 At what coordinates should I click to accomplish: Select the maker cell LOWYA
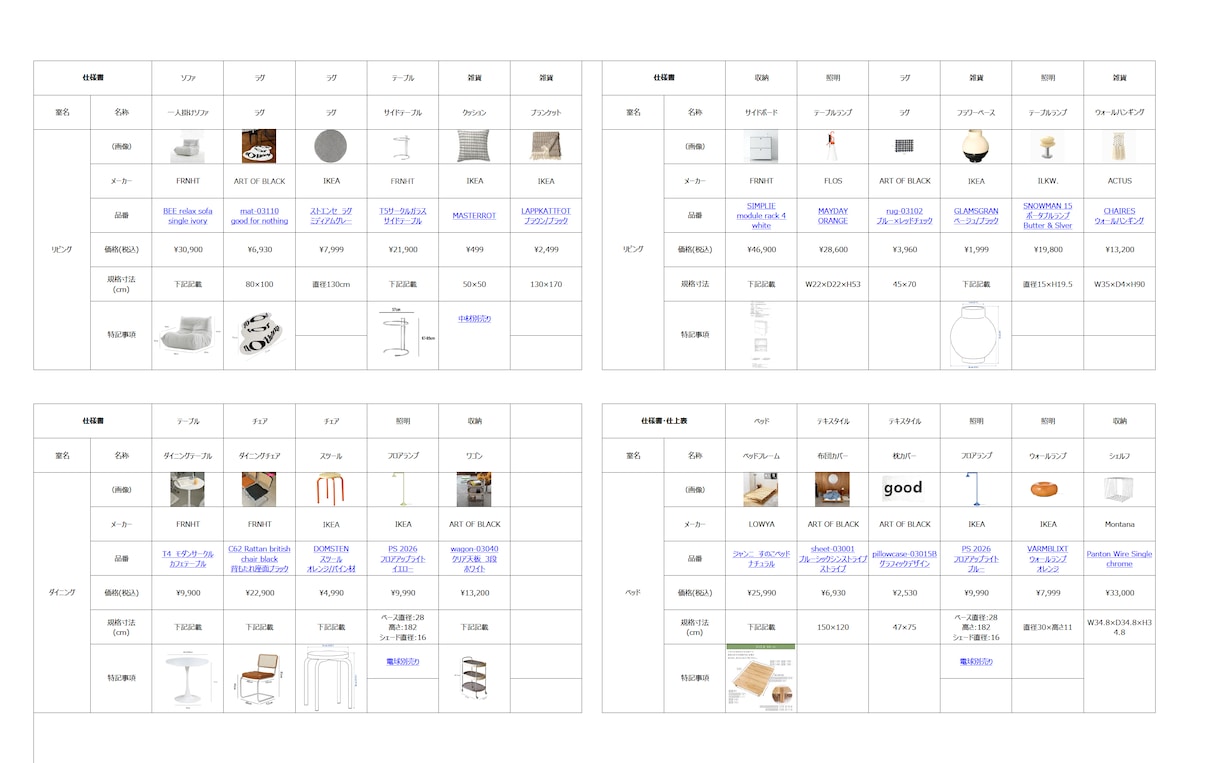[761, 524]
